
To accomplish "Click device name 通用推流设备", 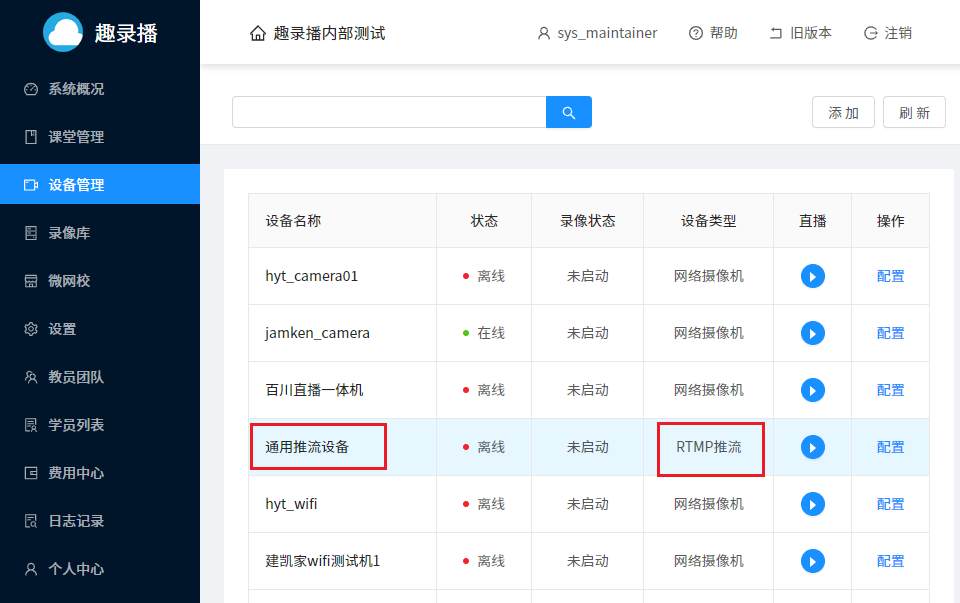I will tap(307, 447).
